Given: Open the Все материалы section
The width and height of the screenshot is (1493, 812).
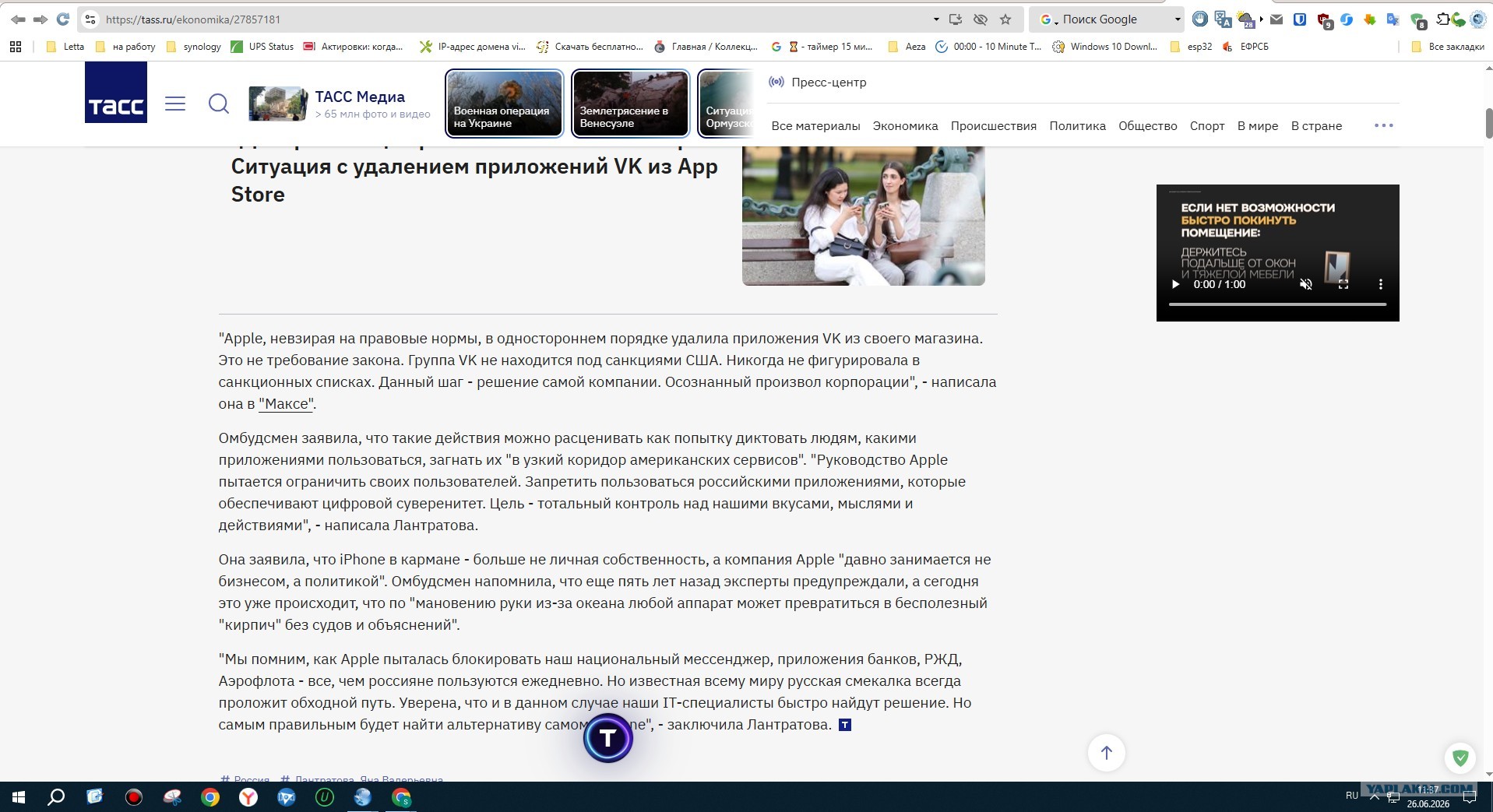Looking at the screenshot, I should point(815,126).
